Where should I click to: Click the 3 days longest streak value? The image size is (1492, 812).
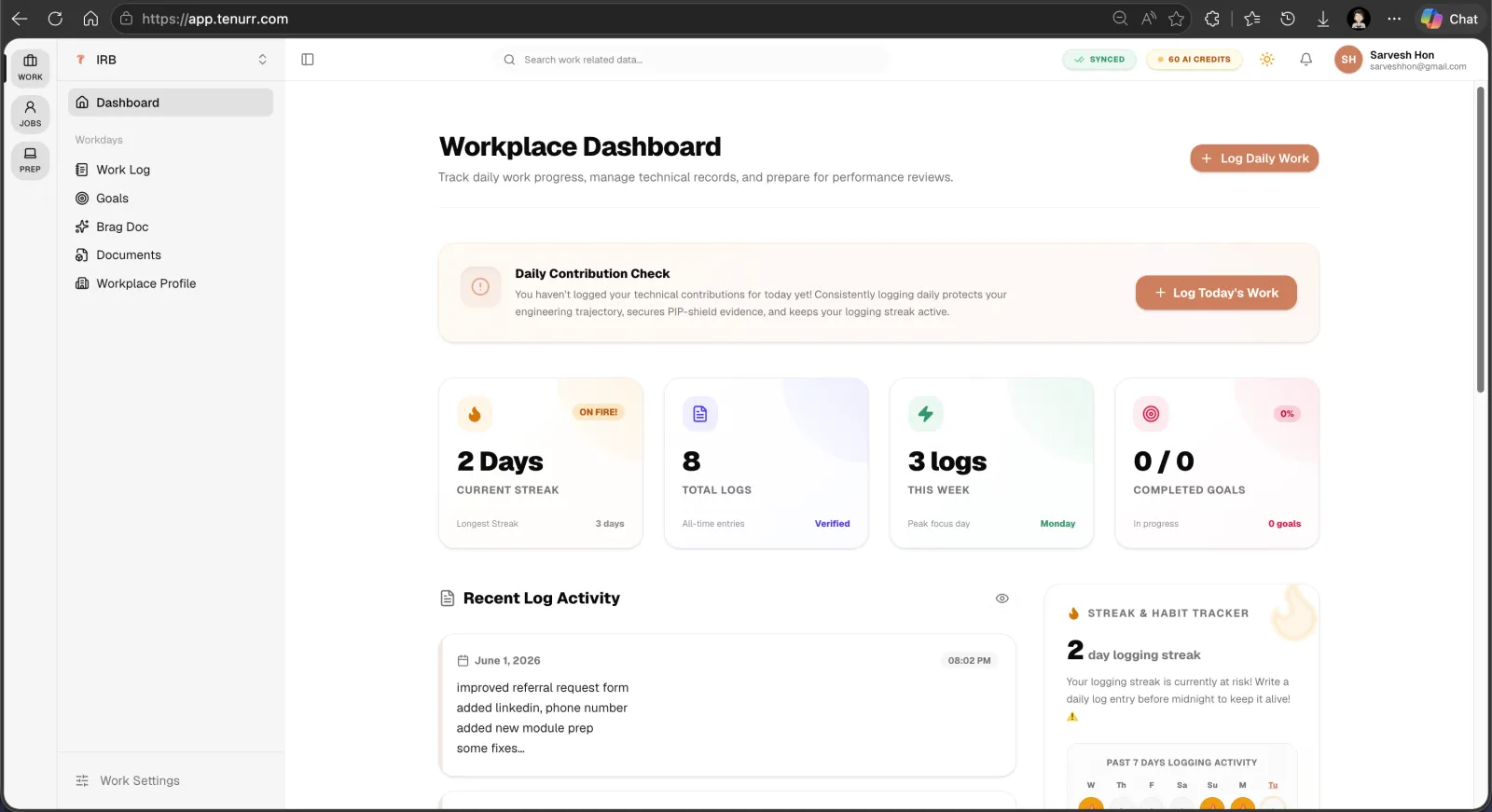(610, 524)
